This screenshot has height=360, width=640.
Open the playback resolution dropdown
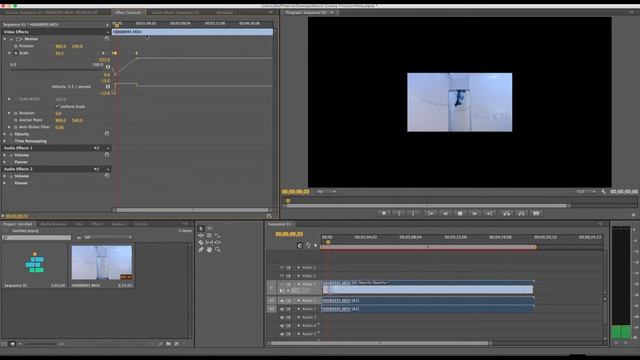[x=586, y=191]
